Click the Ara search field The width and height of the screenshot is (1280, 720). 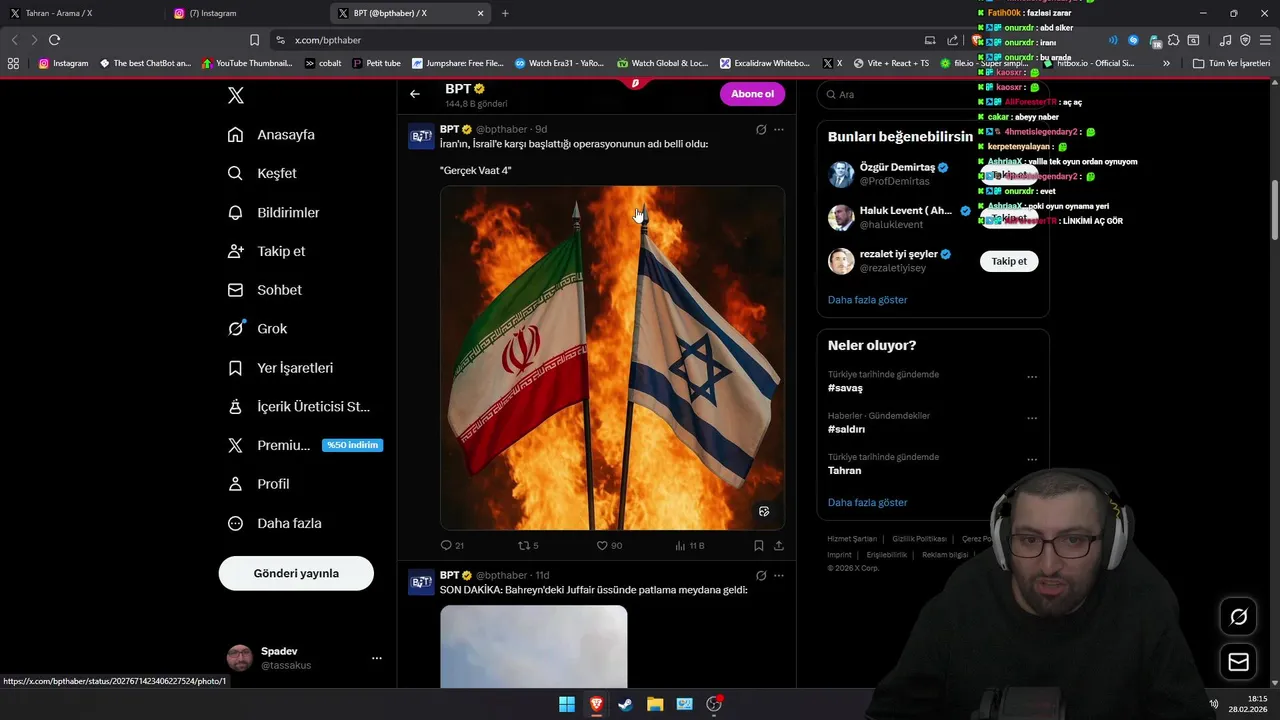[x=933, y=94]
